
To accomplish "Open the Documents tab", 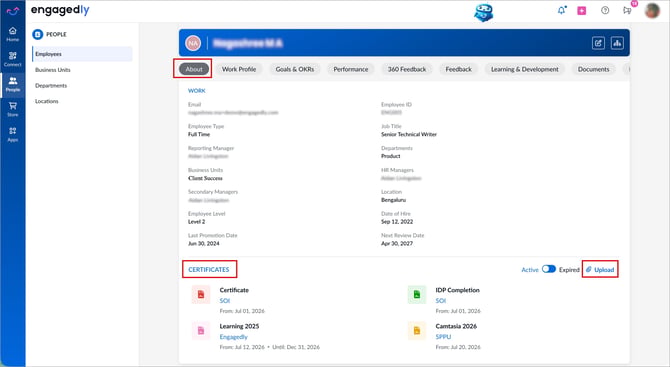I will point(594,69).
